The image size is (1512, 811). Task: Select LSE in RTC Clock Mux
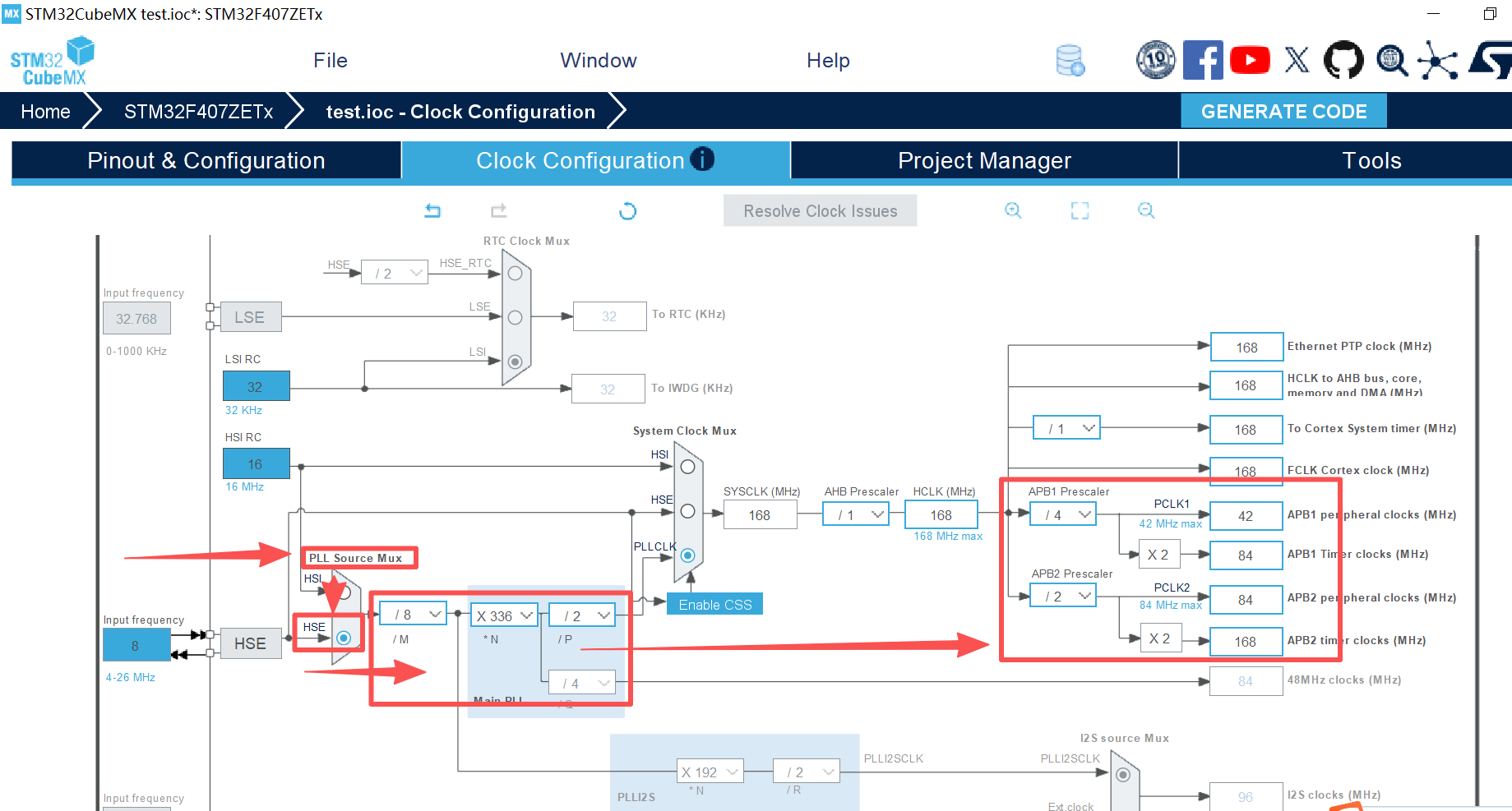516,317
